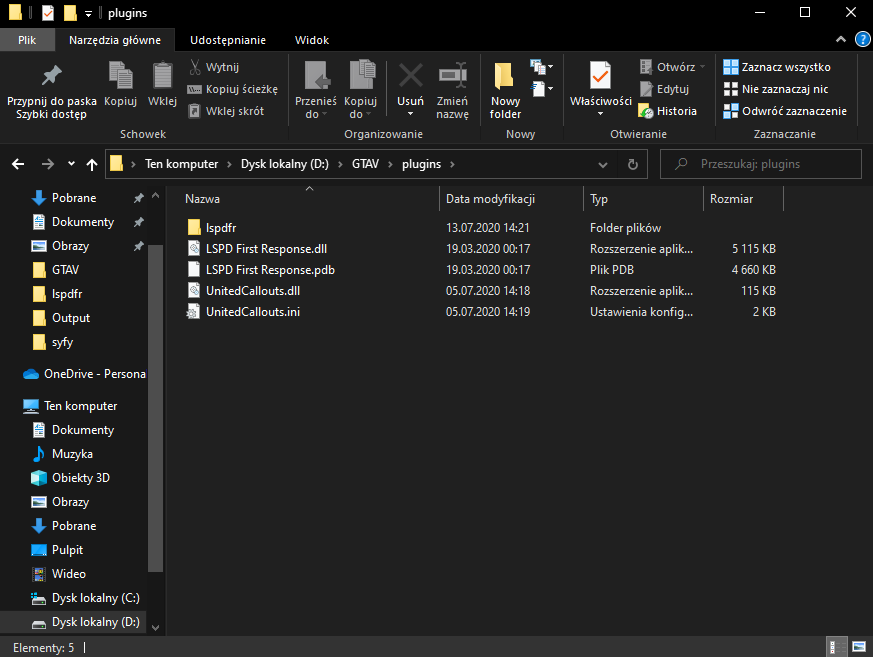Create a new folder with Nowy folder
This screenshot has height=657, width=873.
(505, 78)
